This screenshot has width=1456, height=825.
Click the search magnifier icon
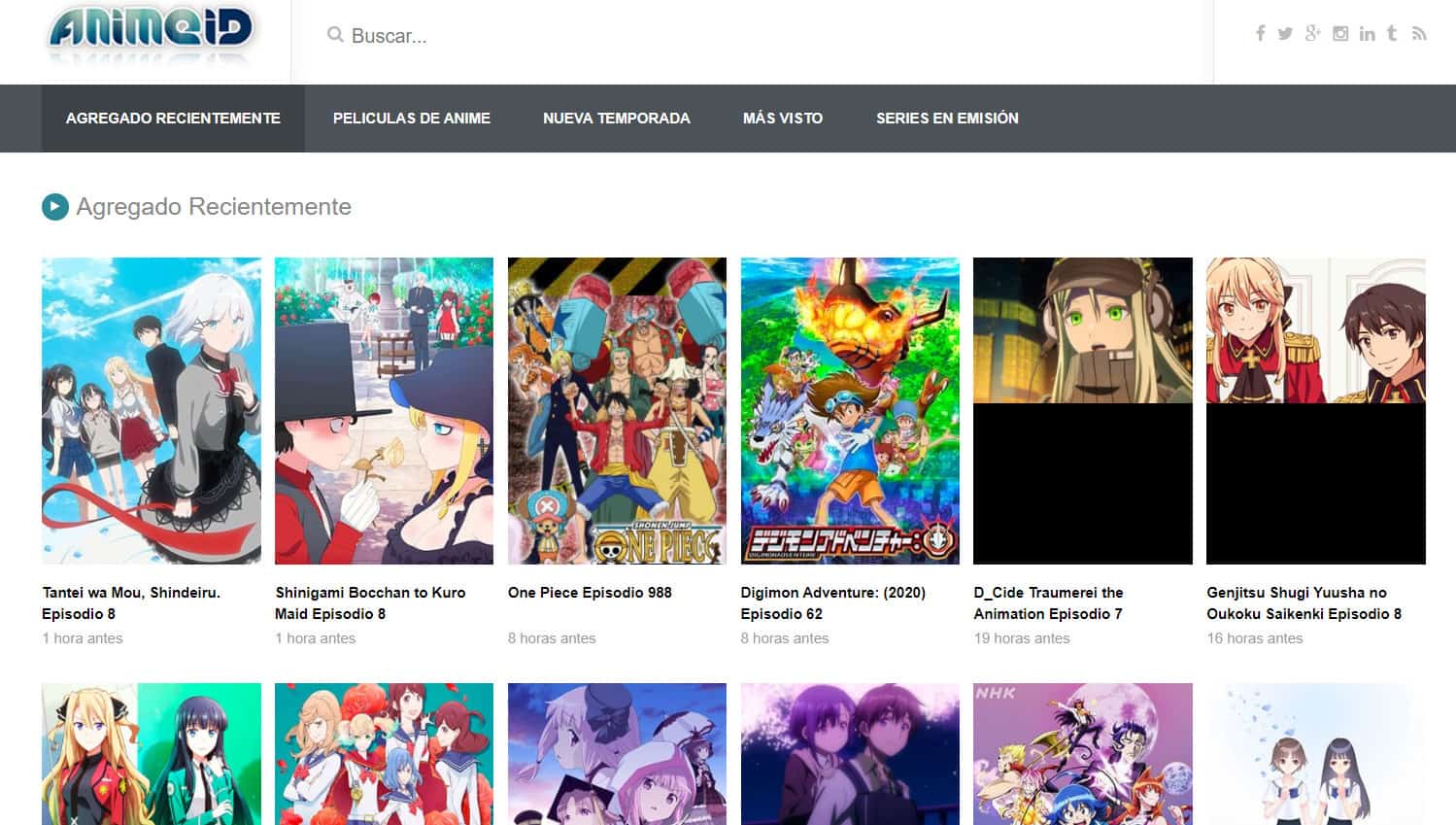point(335,35)
